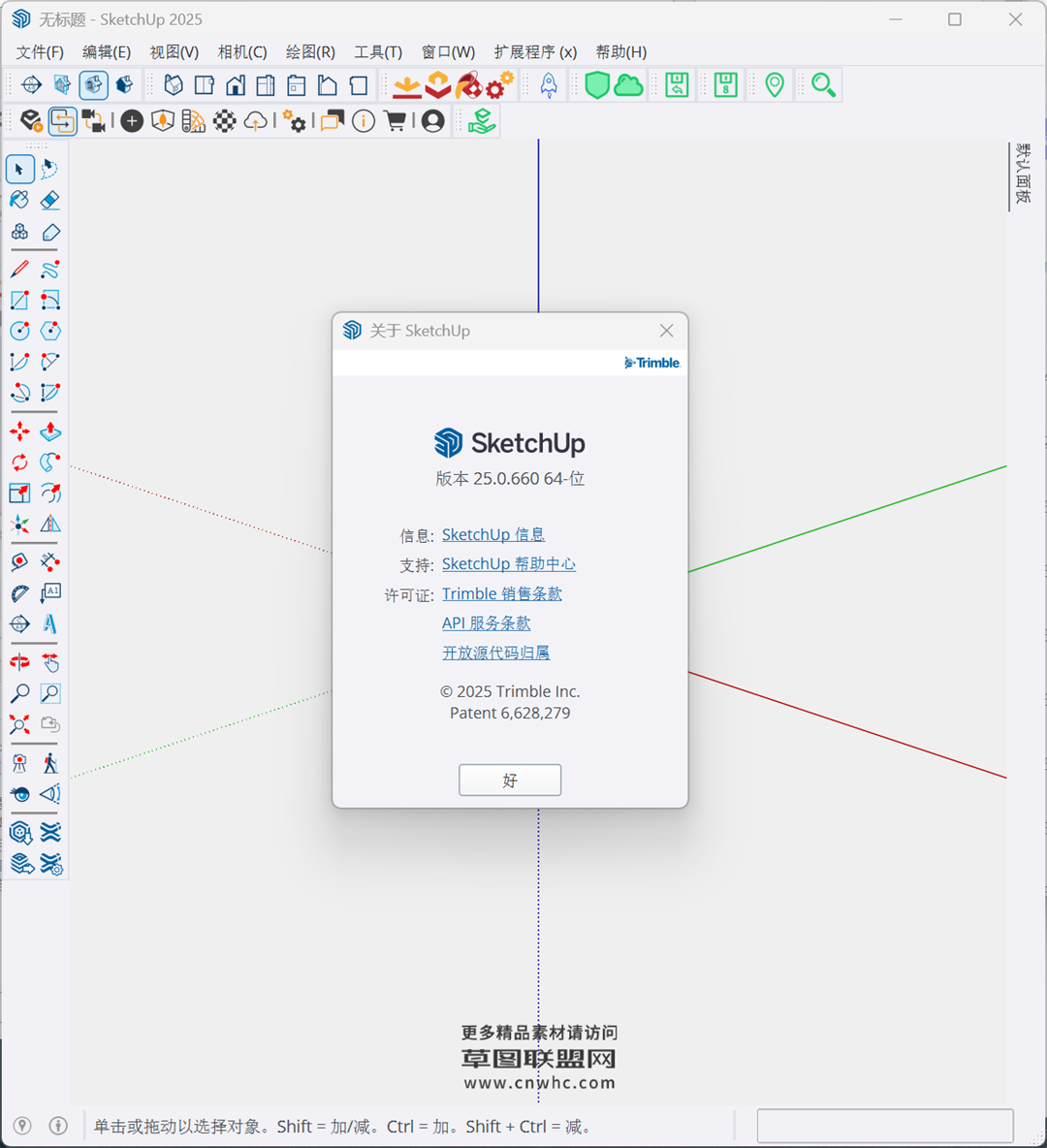The image size is (1047, 1148).
Task: Toggle the highlighted house style icon
Action: point(93,85)
